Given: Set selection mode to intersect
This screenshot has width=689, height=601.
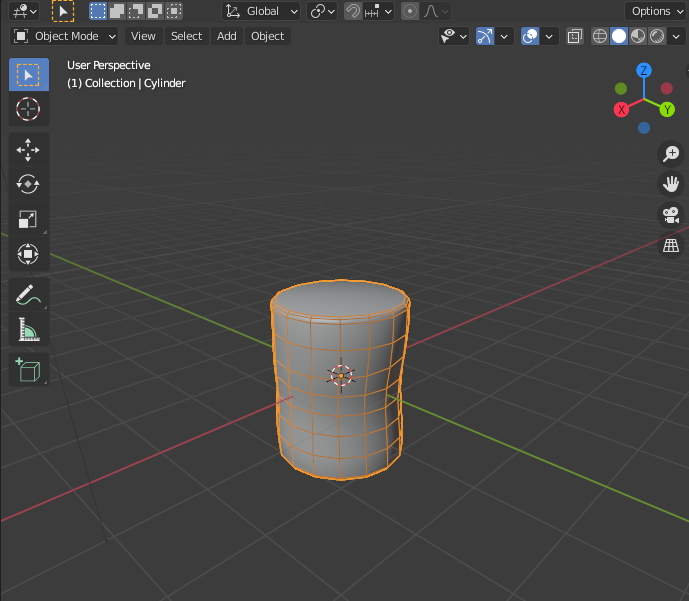Looking at the screenshot, I should (174, 11).
